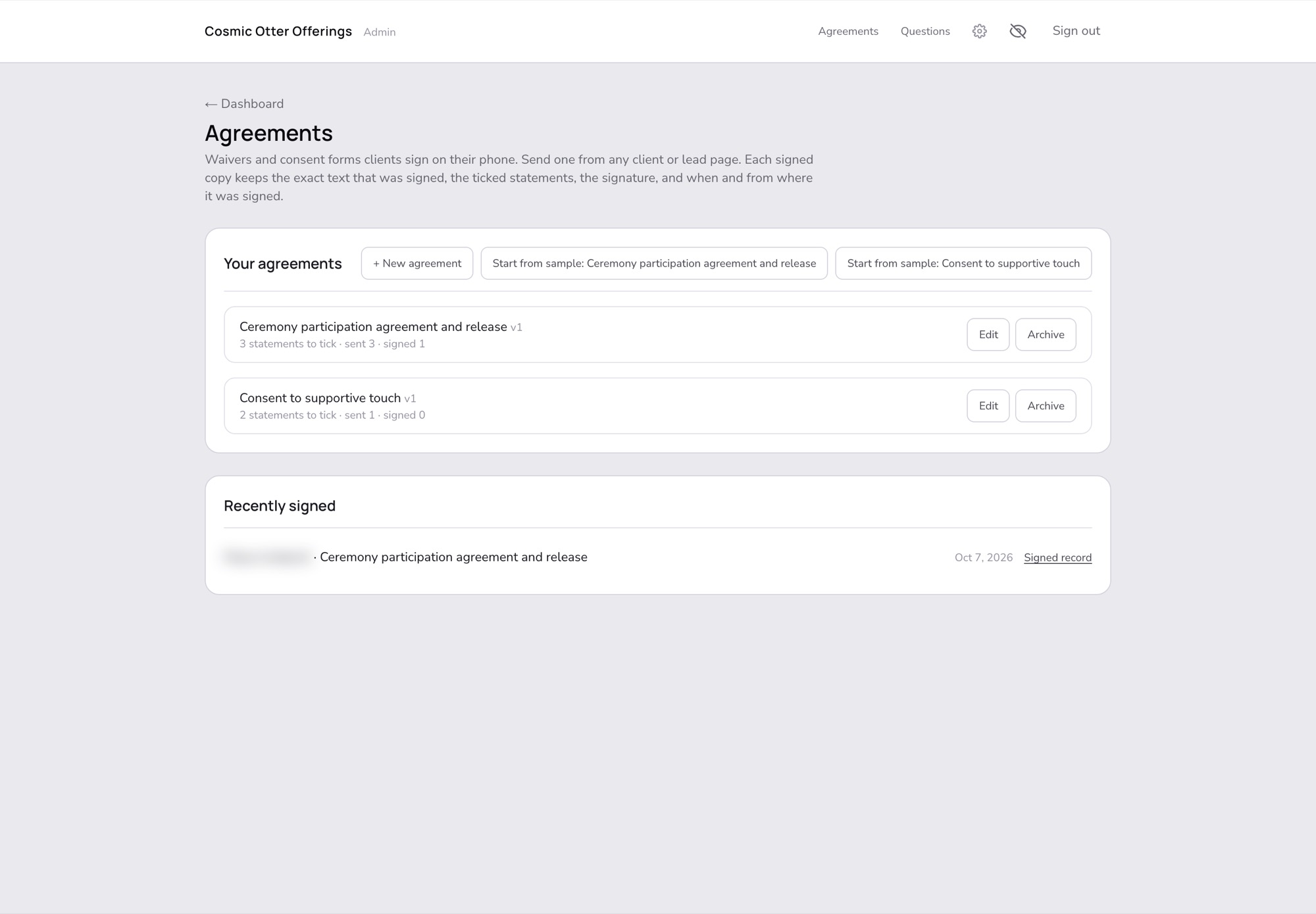1316x914 pixels.
Task: Toggle the privacy eye-slash icon
Action: pyautogui.click(x=1017, y=31)
